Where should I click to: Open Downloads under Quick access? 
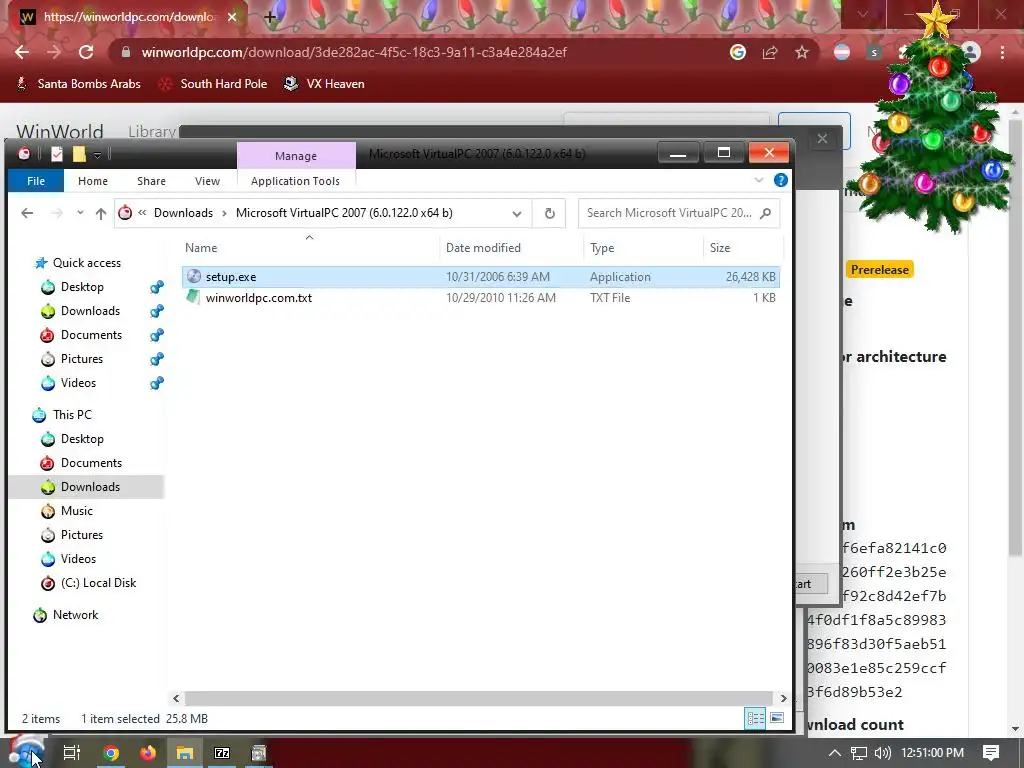(x=90, y=311)
